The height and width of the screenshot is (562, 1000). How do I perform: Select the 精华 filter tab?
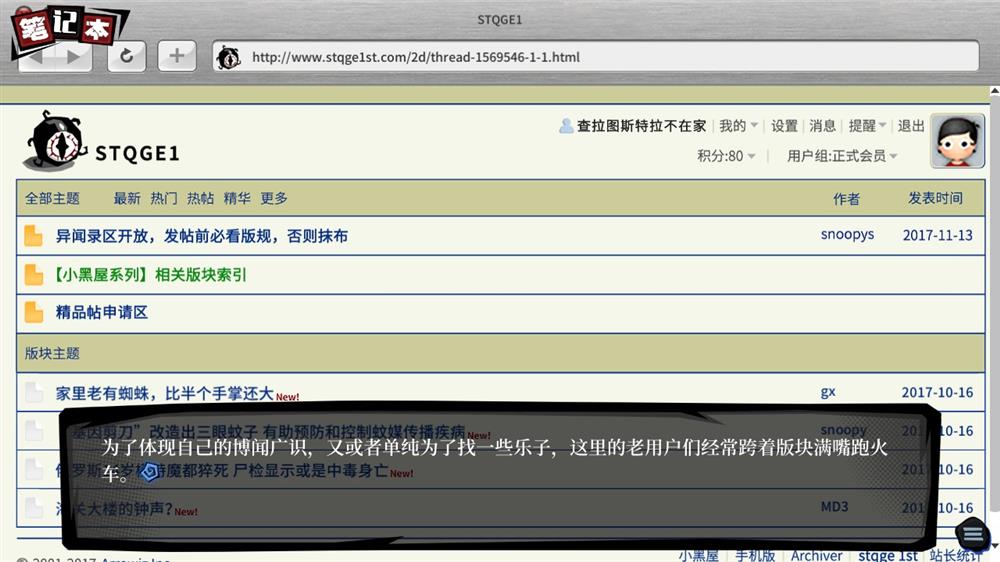237,198
